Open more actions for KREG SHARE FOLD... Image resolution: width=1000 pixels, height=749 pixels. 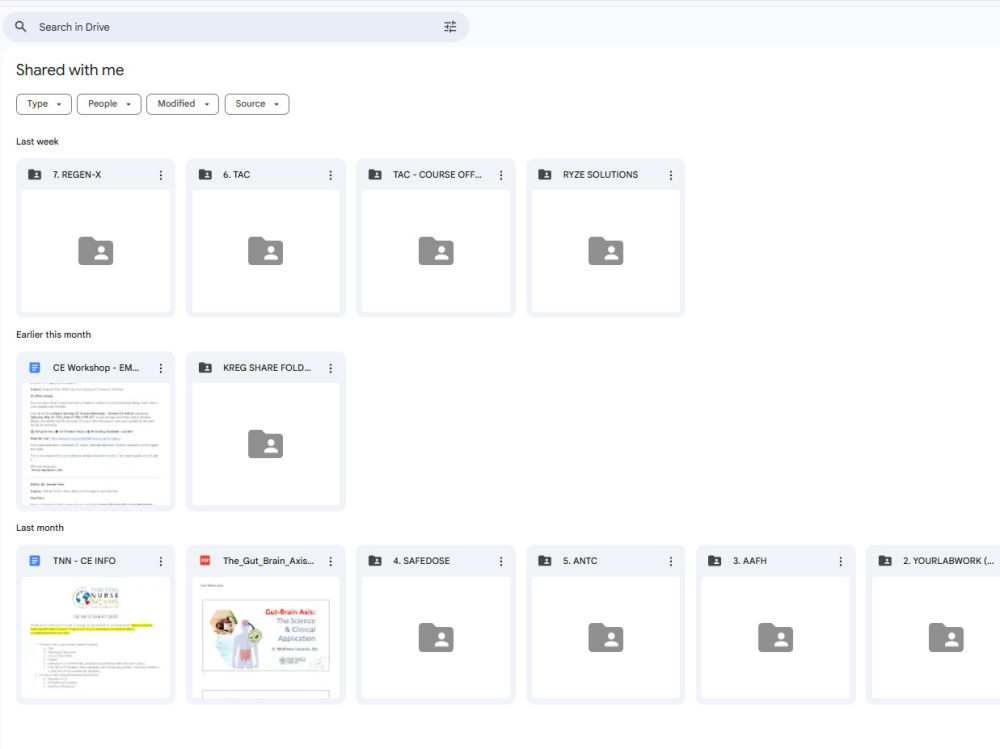[330, 368]
